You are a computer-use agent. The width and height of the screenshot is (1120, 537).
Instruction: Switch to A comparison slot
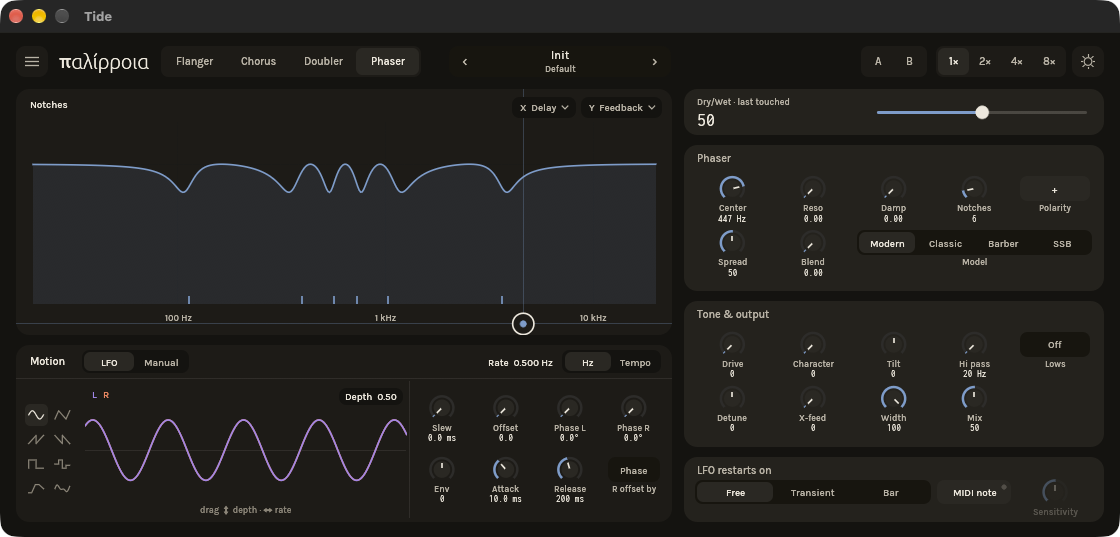878,61
